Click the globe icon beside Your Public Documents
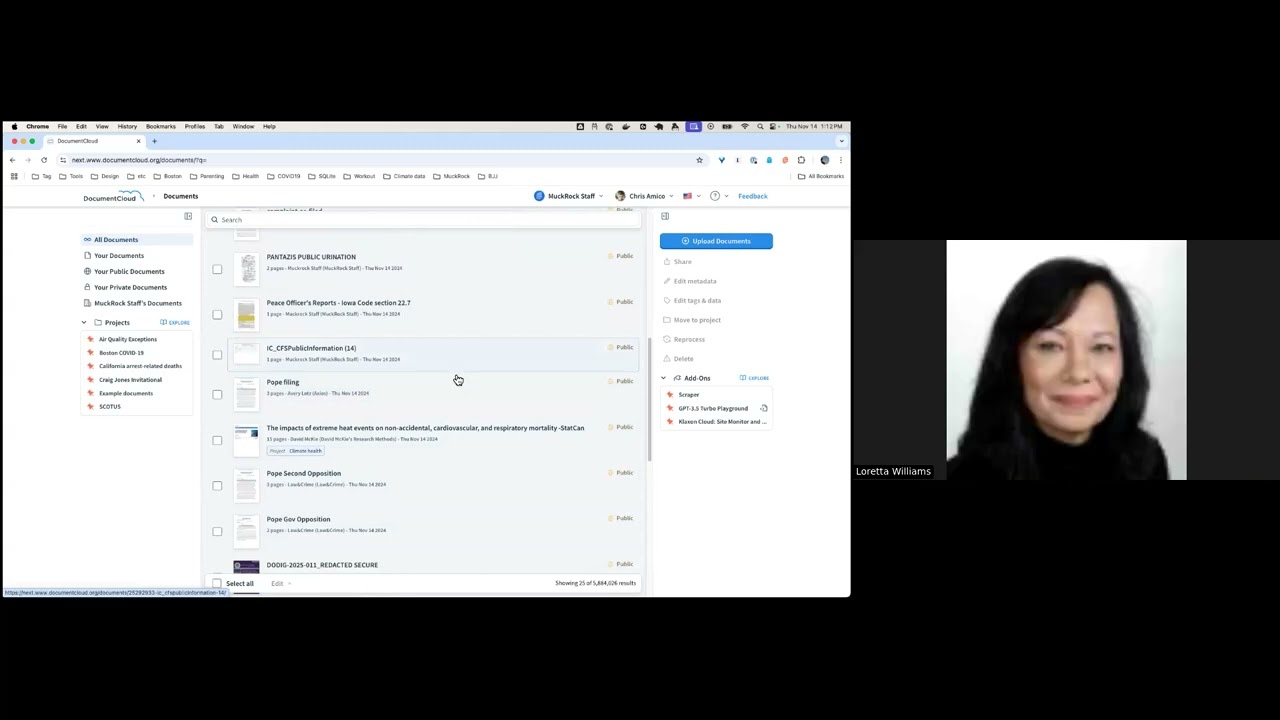 [87, 271]
